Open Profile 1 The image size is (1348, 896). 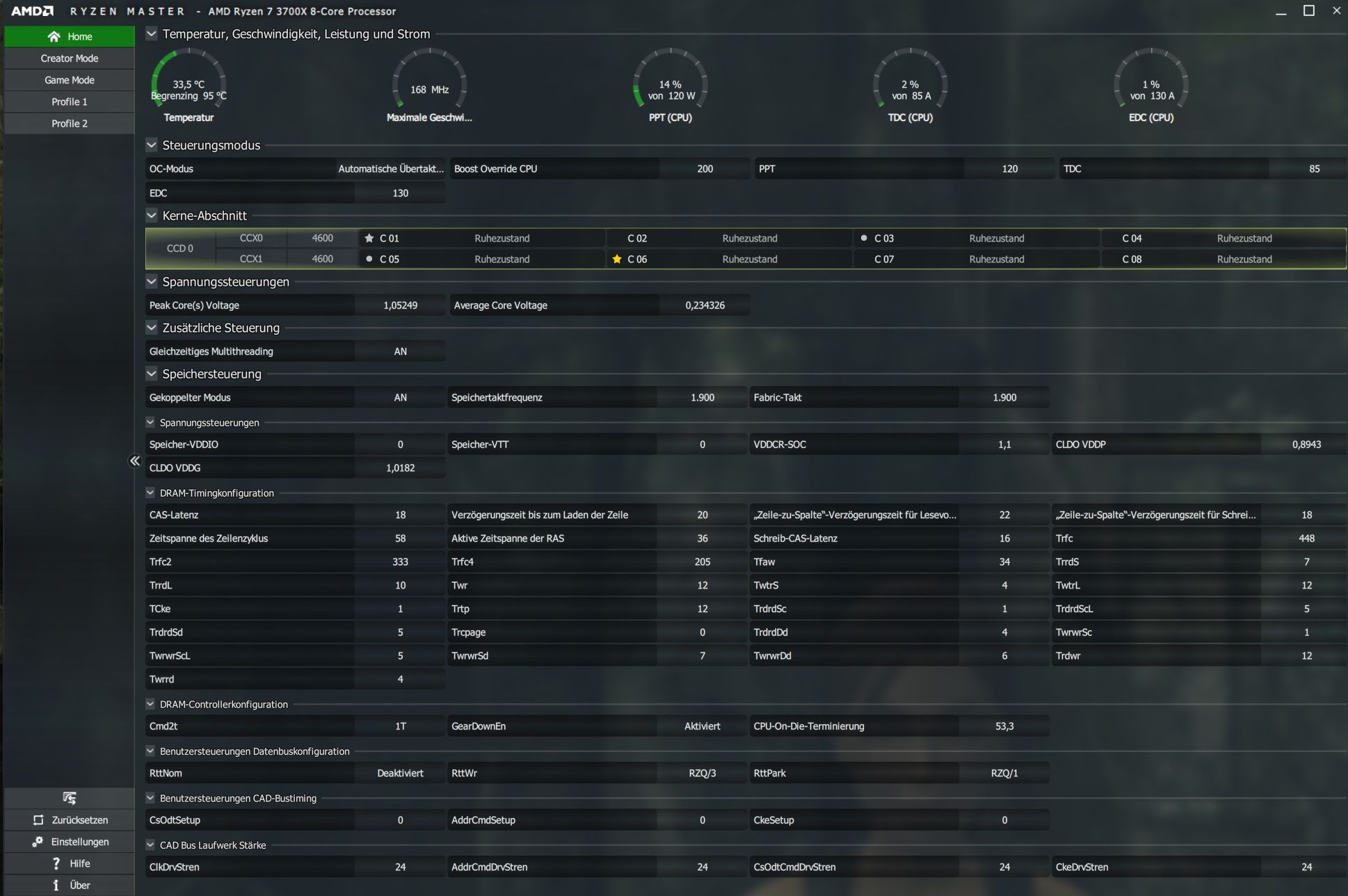coord(70,102)
